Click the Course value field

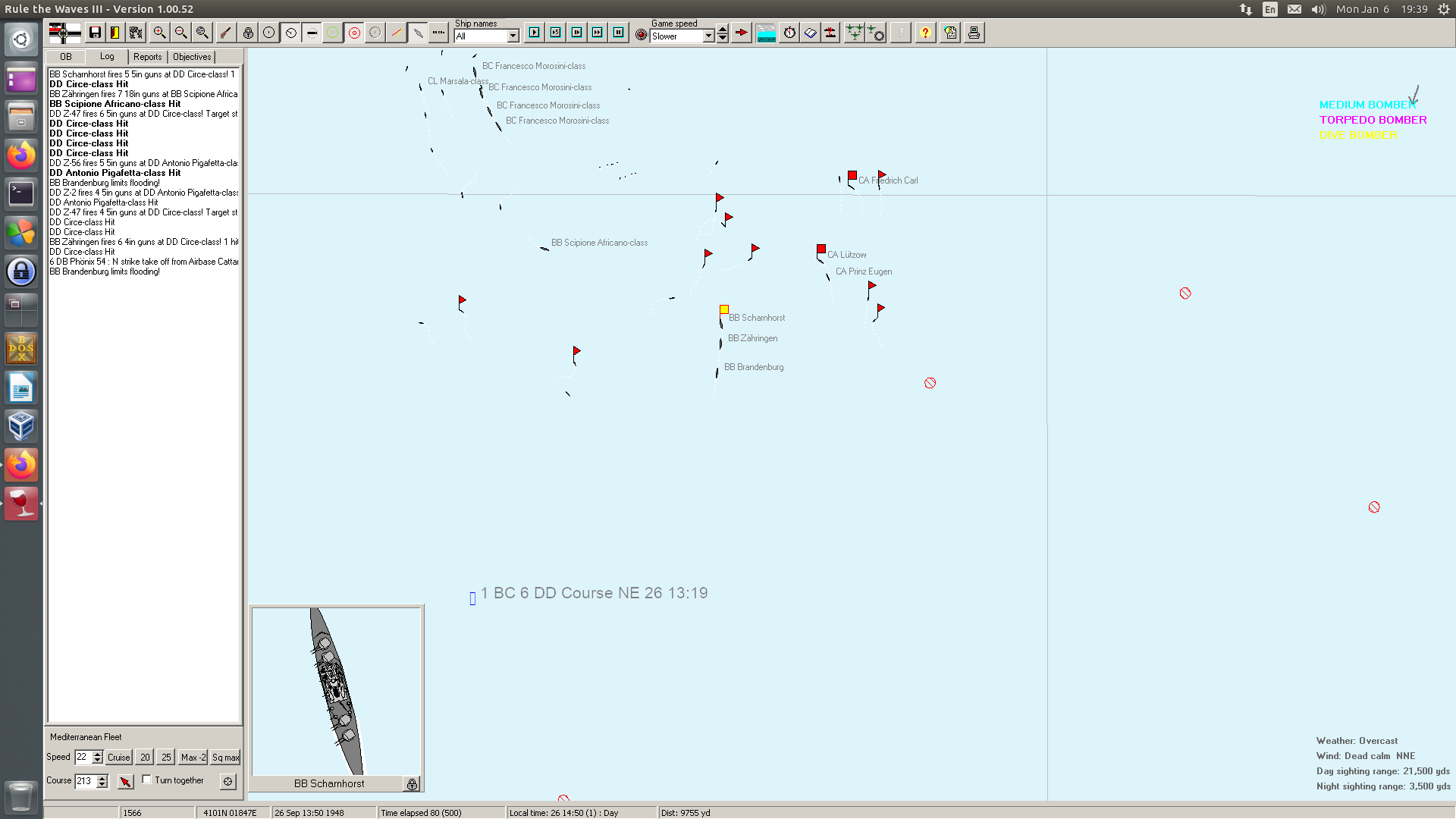coord(86,781)
